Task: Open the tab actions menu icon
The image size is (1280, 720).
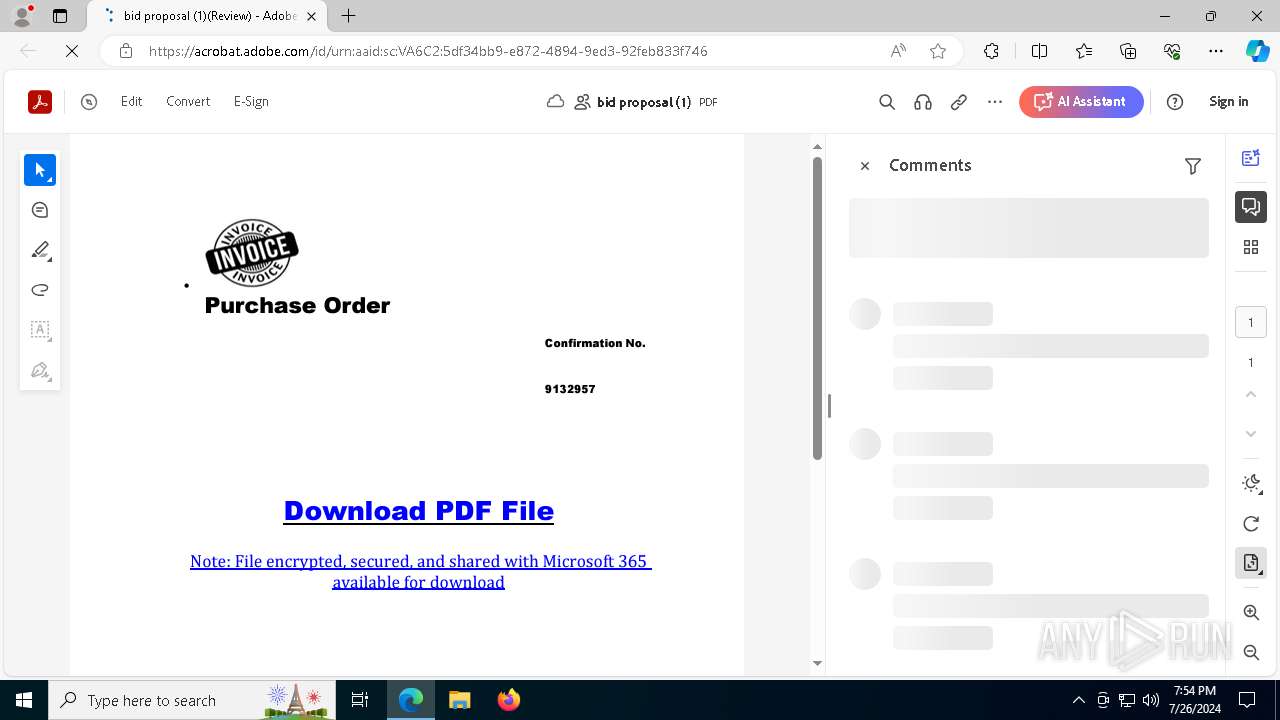Action: [60, 16]
